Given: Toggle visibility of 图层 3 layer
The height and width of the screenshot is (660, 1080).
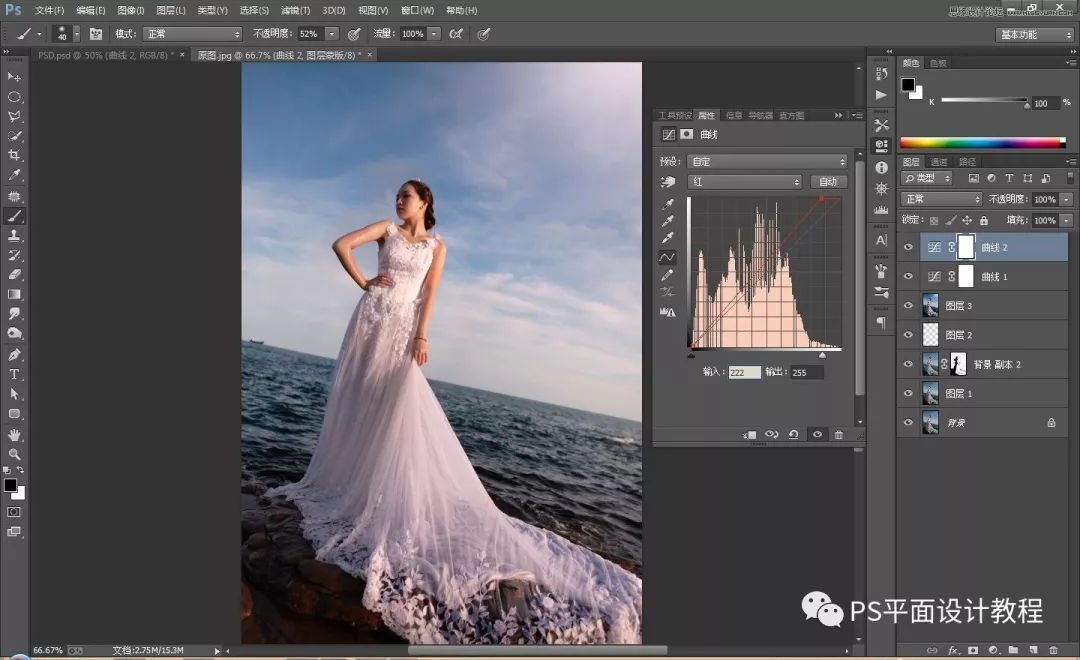Looking at the screenshot, I should 908,306.
